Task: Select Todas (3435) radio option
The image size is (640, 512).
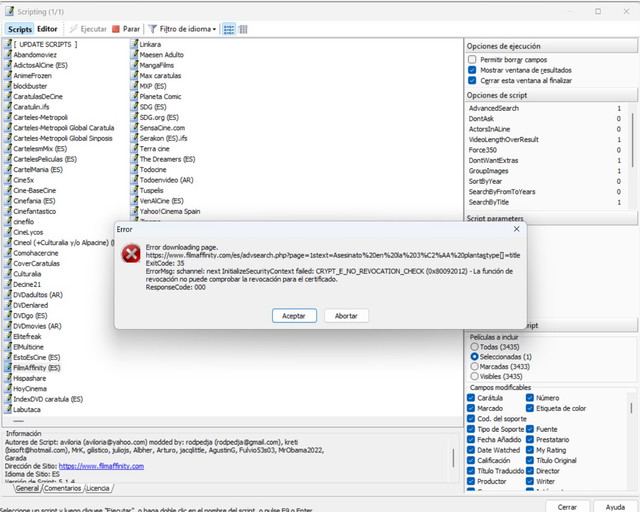Action: pyautogui.click(x=474, y=347)
